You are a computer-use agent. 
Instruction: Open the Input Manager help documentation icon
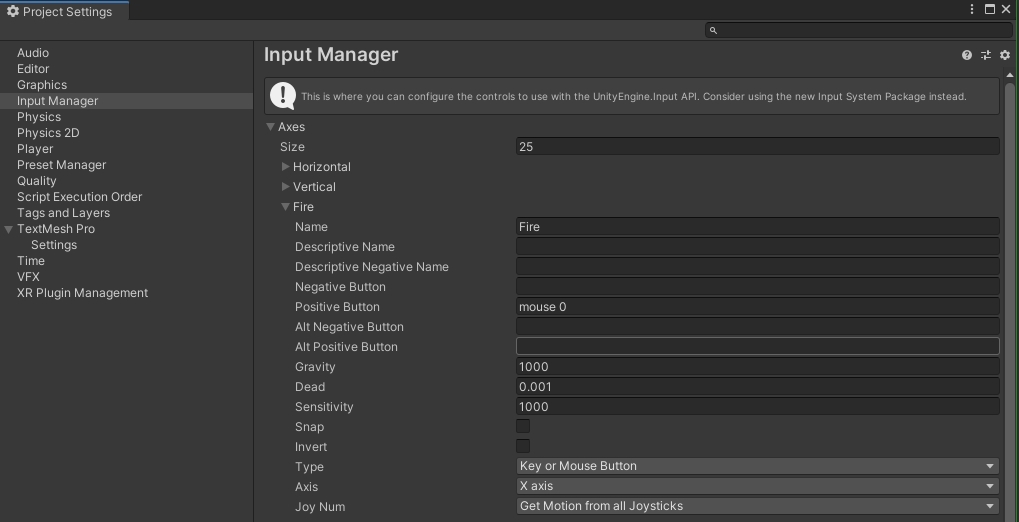(x=966, y=55)
